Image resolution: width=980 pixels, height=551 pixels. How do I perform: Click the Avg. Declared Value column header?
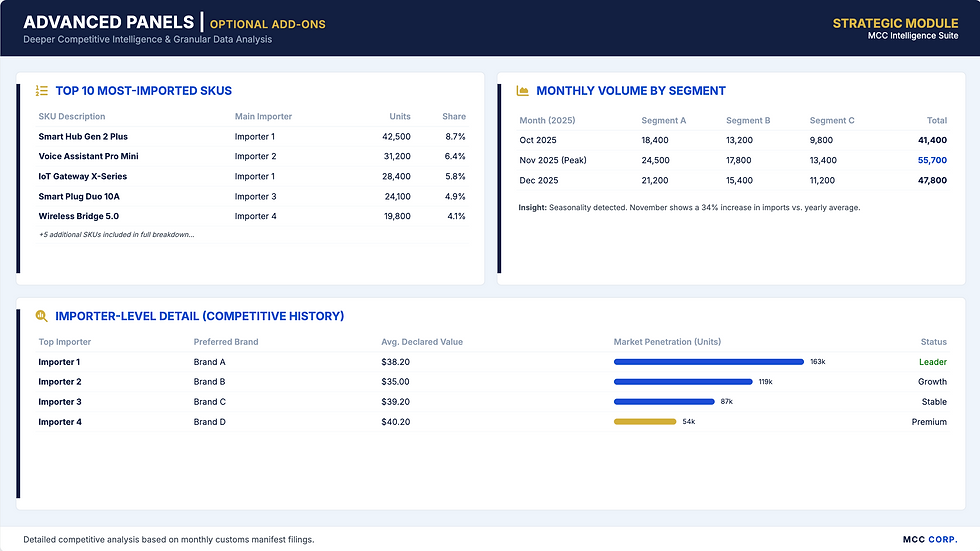point(422,342)
